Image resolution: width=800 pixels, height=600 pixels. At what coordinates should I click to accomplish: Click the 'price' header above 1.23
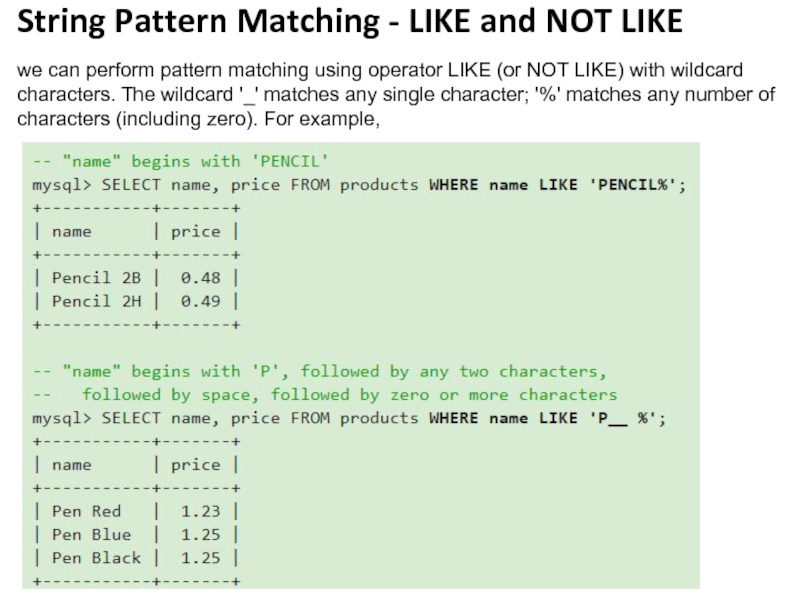(x=195, y=465)
